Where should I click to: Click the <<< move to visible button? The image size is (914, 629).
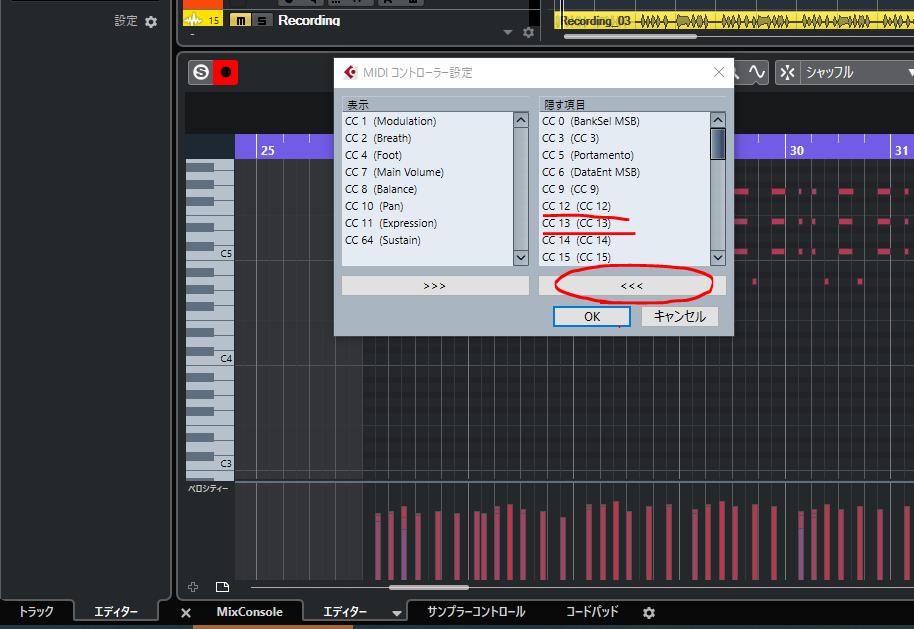click(632, 286)
